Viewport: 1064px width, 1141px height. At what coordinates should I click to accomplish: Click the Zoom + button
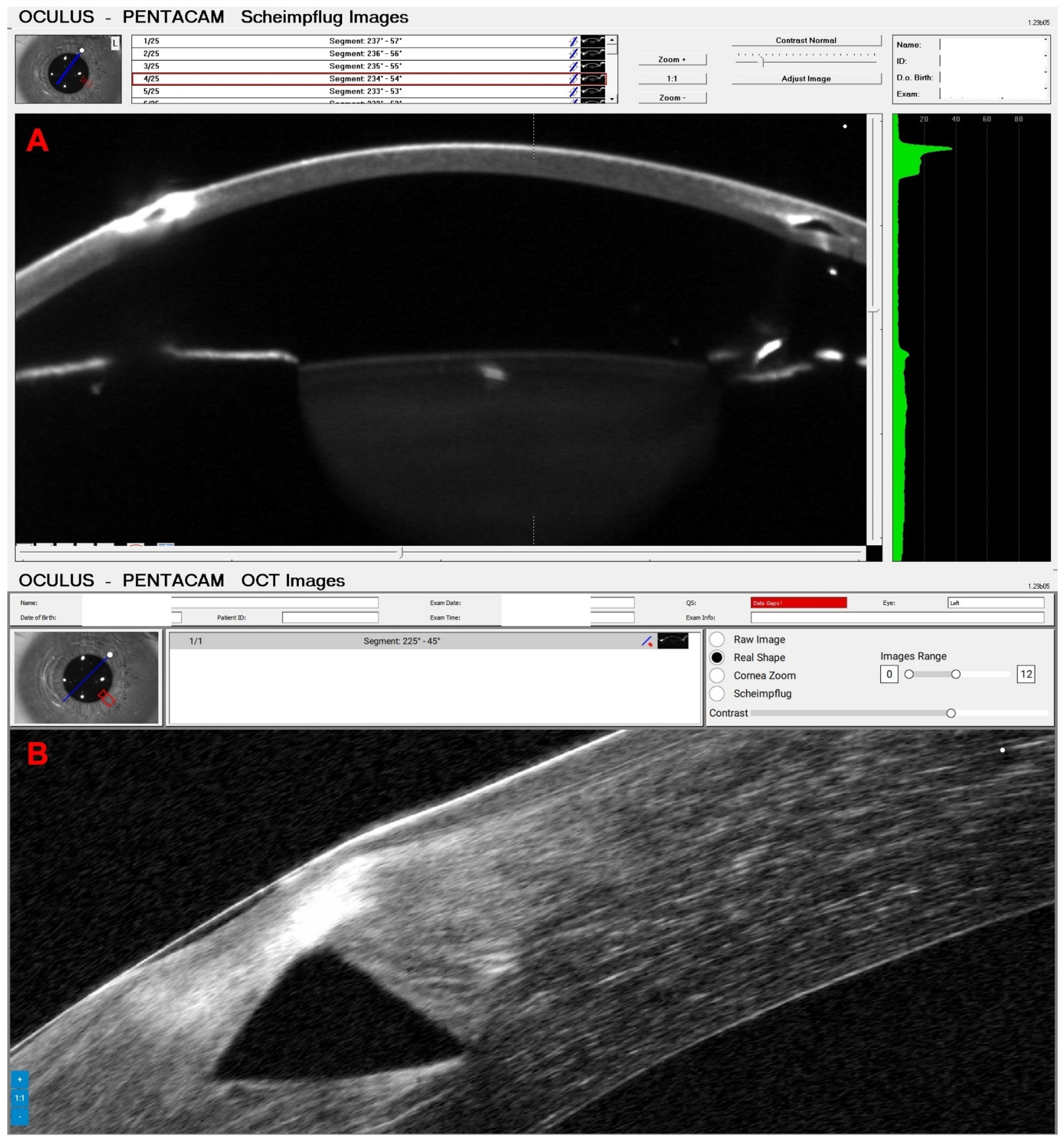coord(672,59)
